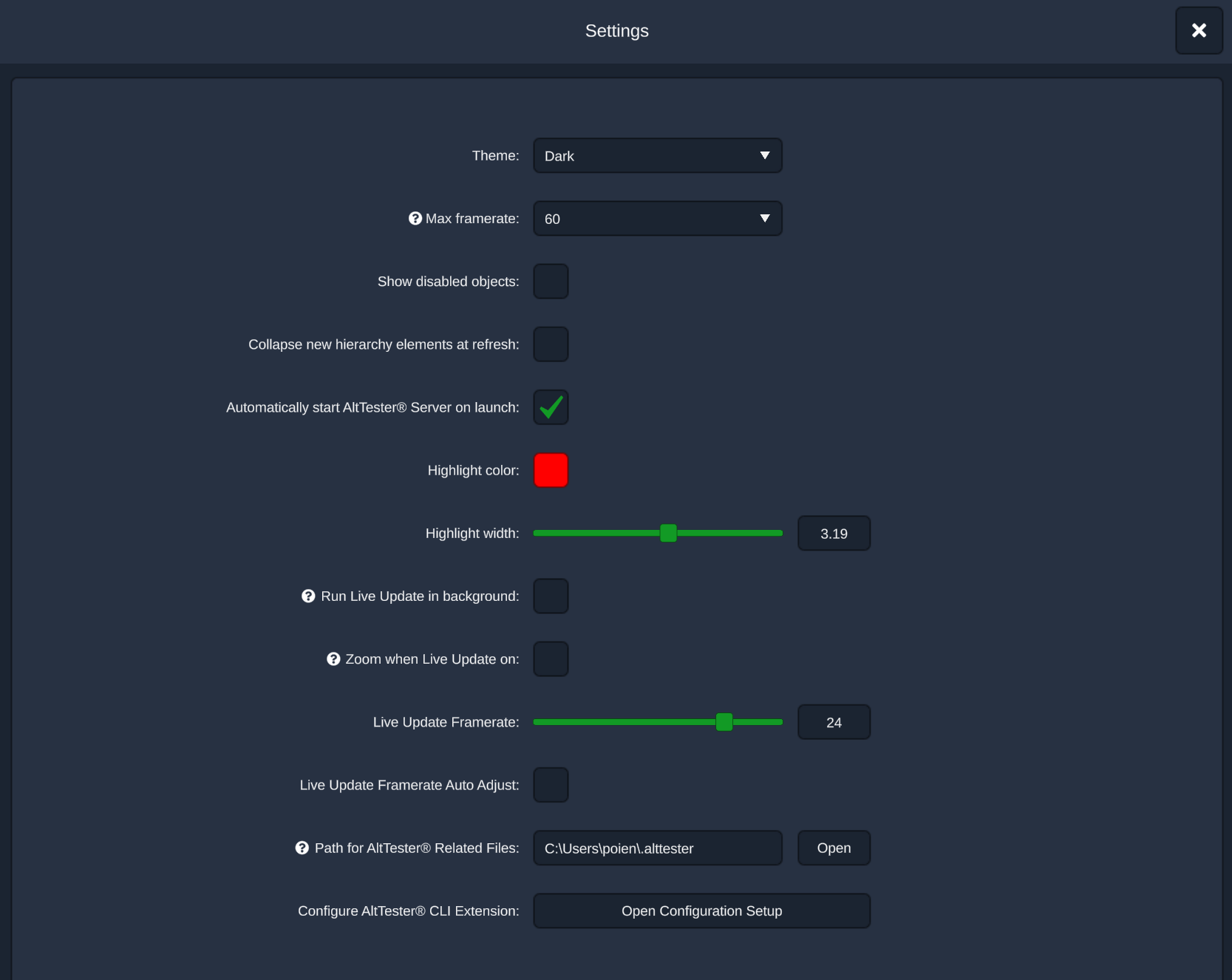Click the Highlight width value field 3.19
1232x980 pixels.
[x=834, y=534]
